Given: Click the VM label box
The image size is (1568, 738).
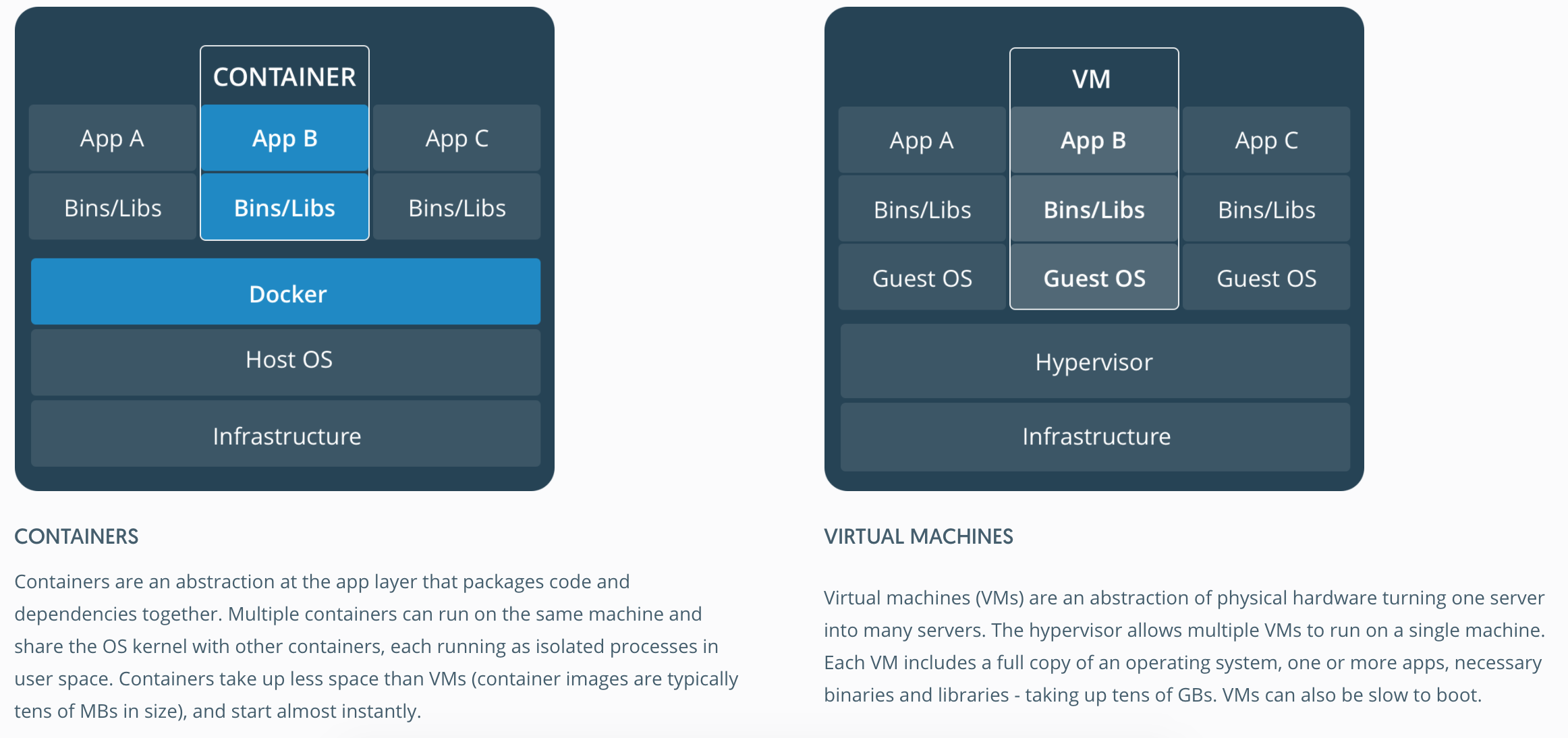Looking at the screenshot, I should point(1092,79).
